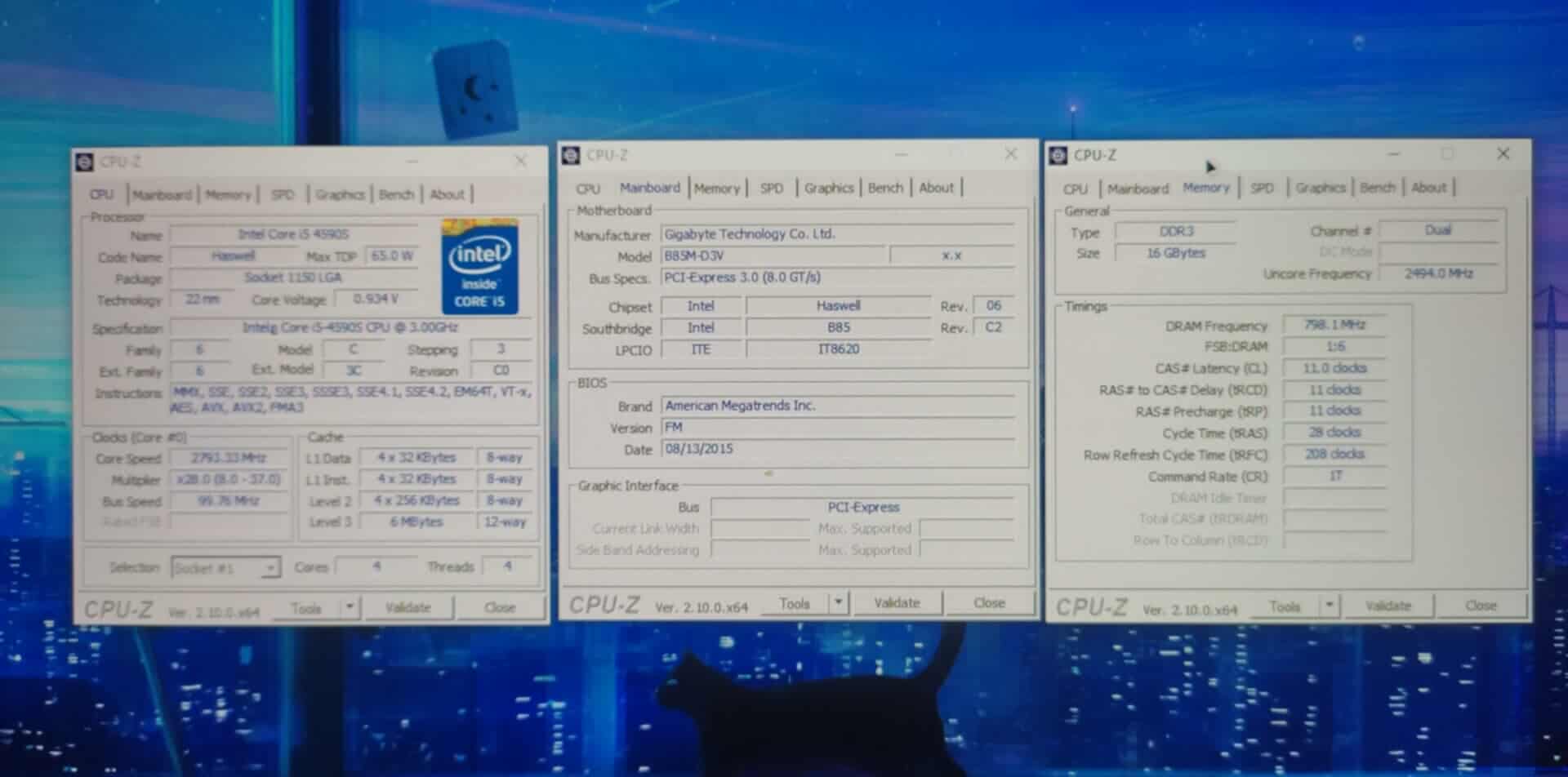Click the DRAM Frequency 798.1 MHz value
This screenshot has height=777, width=1568.
click(x=1334, y=325)
